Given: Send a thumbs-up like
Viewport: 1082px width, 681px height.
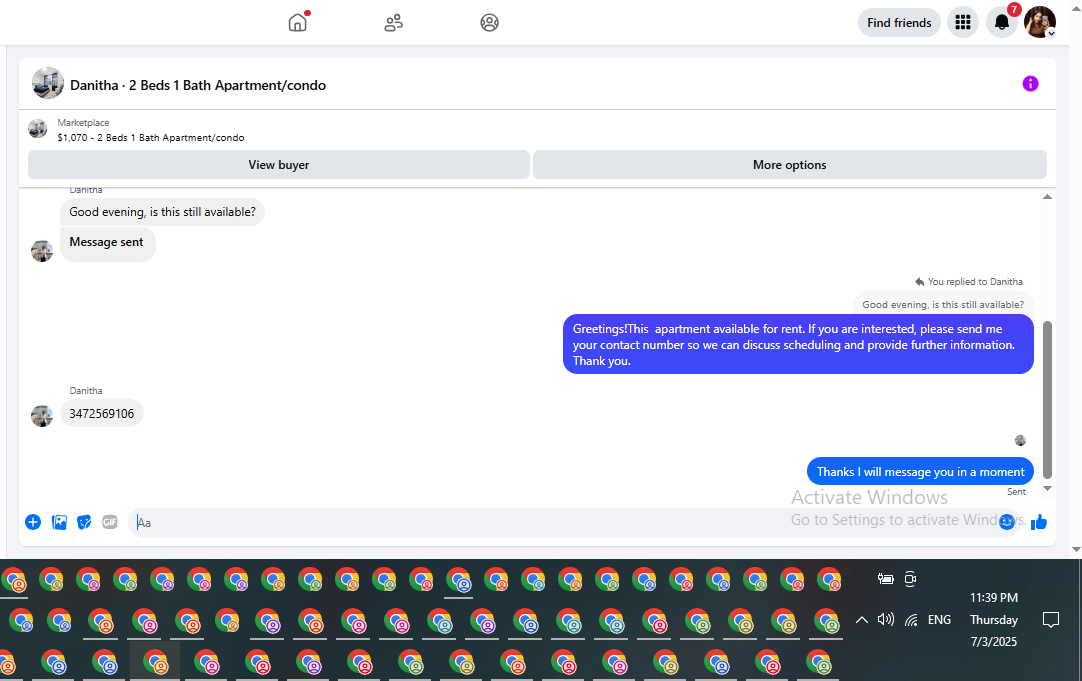Looking at the screenshot, I should [1039, 522].
